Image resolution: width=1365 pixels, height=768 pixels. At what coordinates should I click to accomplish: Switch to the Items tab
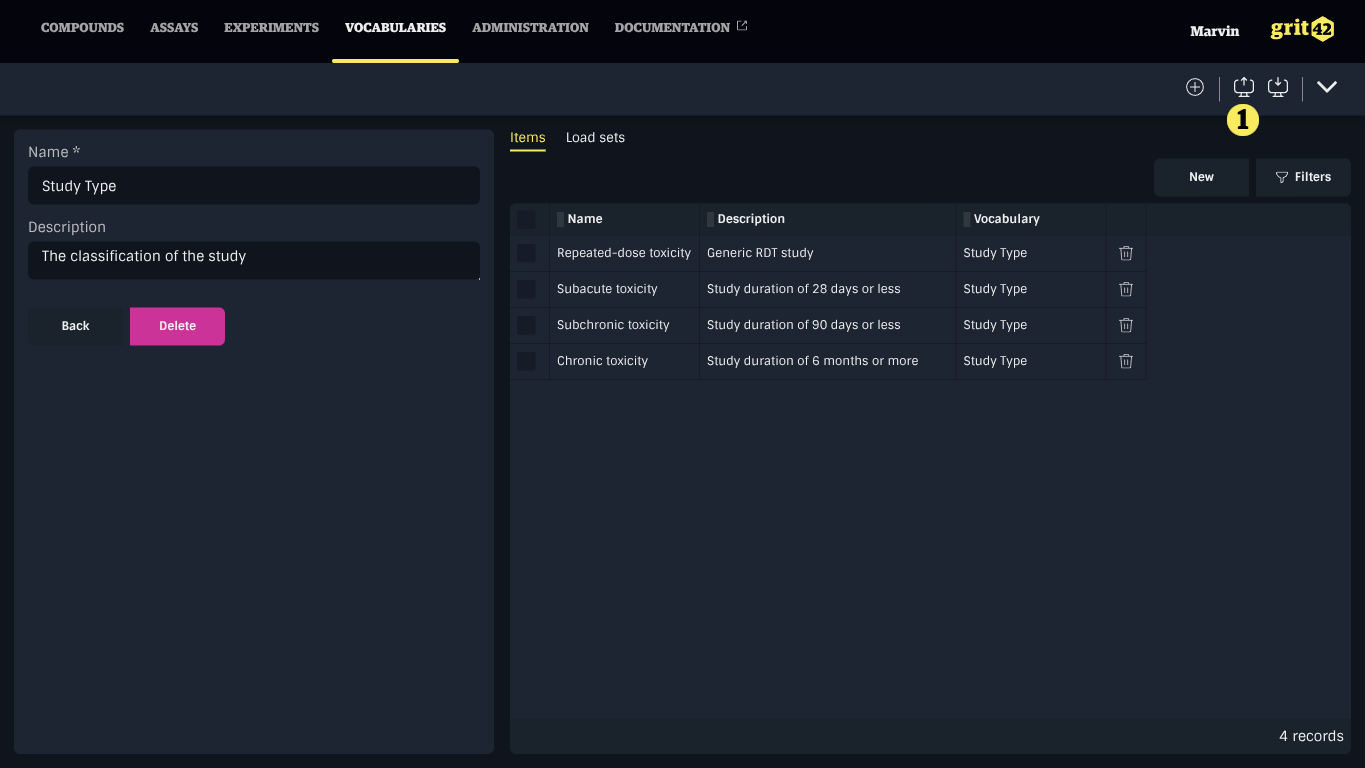(528, 138)
